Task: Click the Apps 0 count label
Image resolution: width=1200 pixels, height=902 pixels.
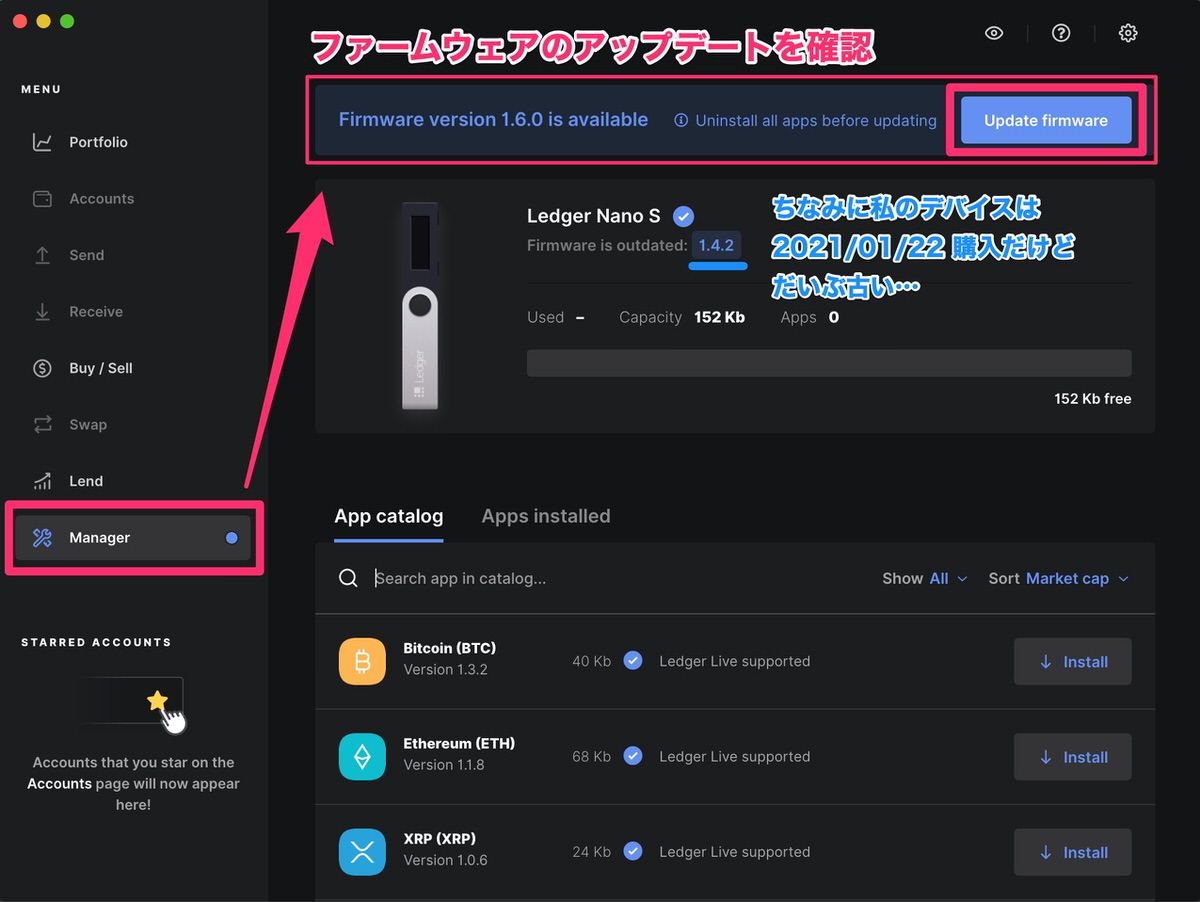Action: 810,317
